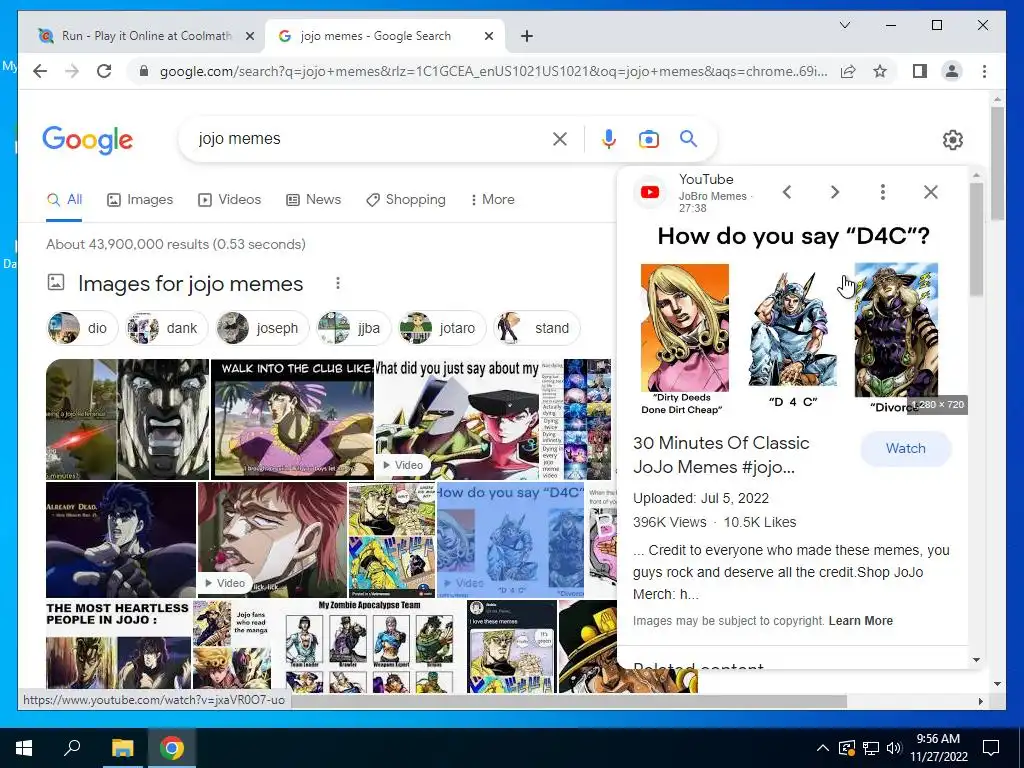1024x768 pixels.
Task: Open site info lock icon
Action: click(x=144, y=71)
